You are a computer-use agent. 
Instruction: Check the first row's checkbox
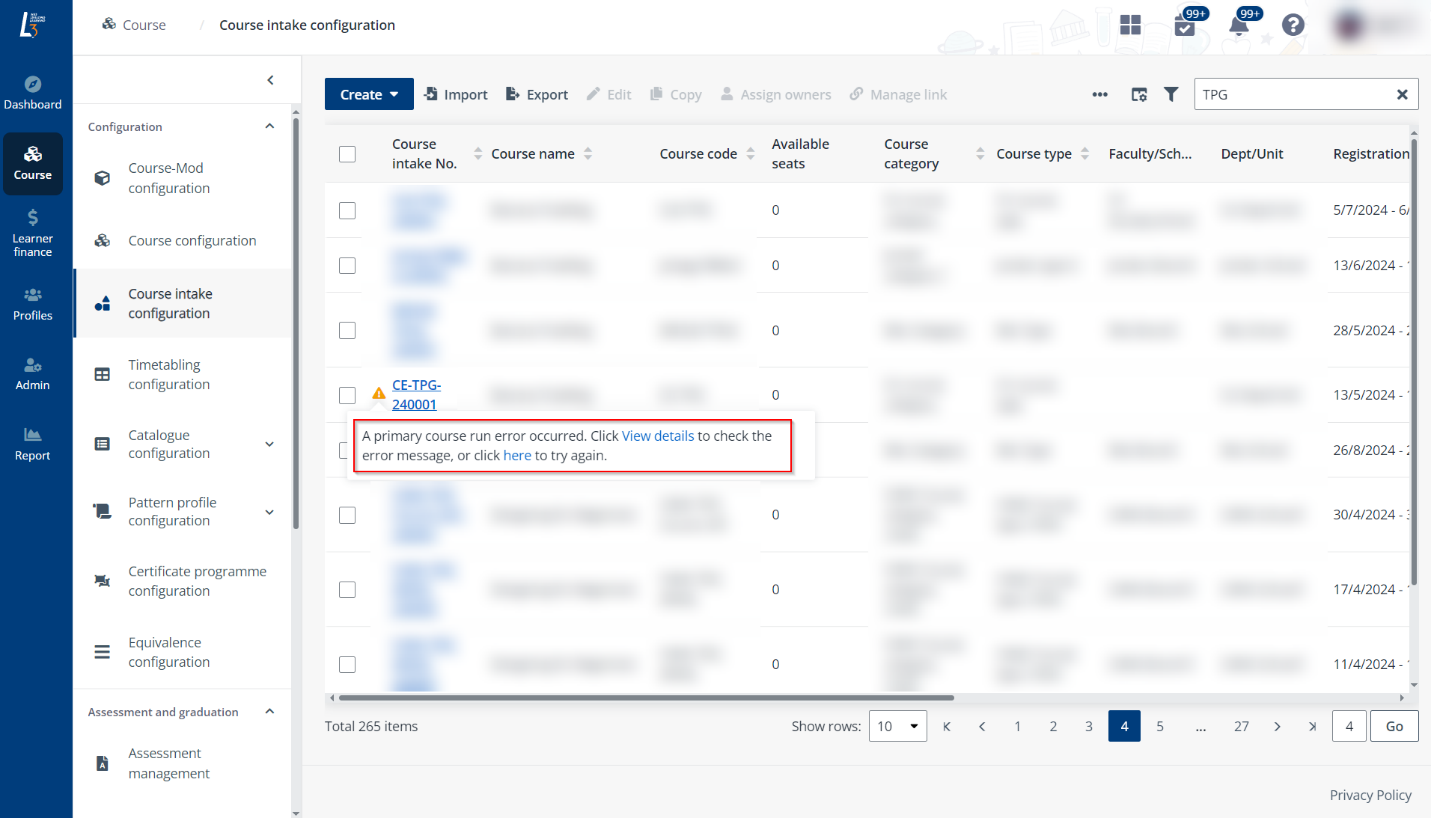(x=347, y=210)
